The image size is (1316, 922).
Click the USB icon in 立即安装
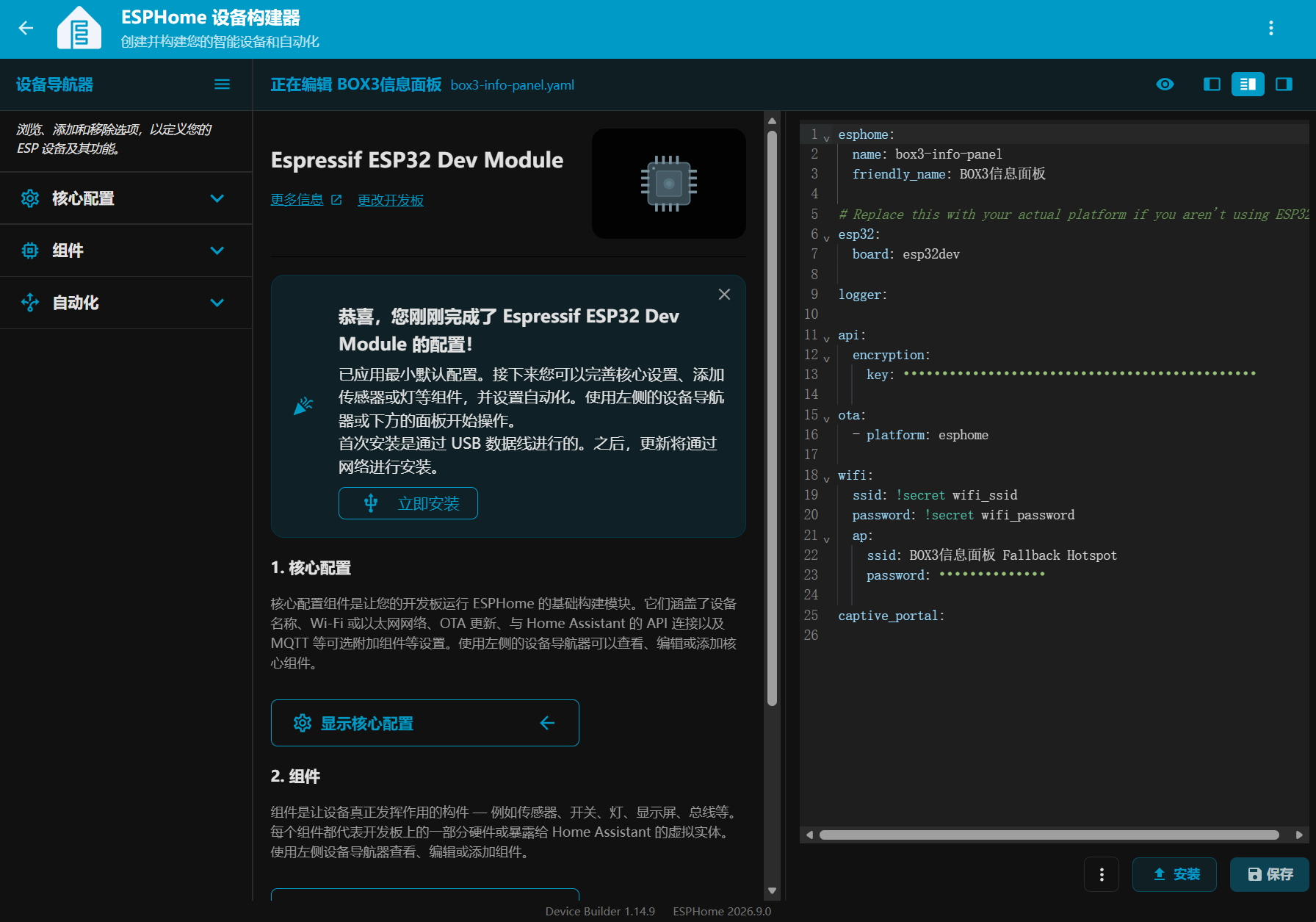tap(371, 503)
